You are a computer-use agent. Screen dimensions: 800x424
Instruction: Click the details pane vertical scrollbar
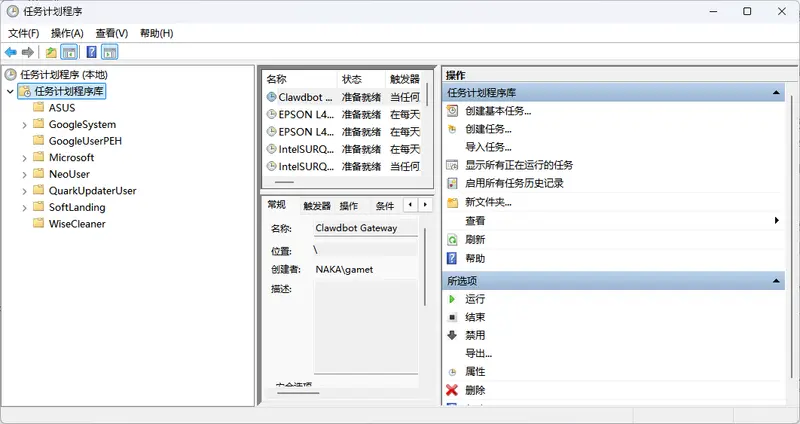(x=424, y=267)
